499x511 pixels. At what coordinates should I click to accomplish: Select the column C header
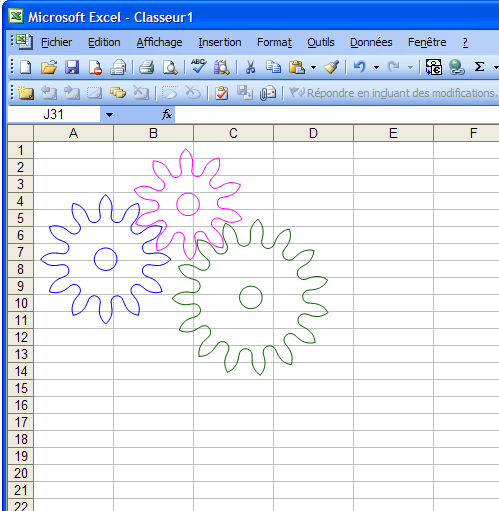tap(233, 133)
